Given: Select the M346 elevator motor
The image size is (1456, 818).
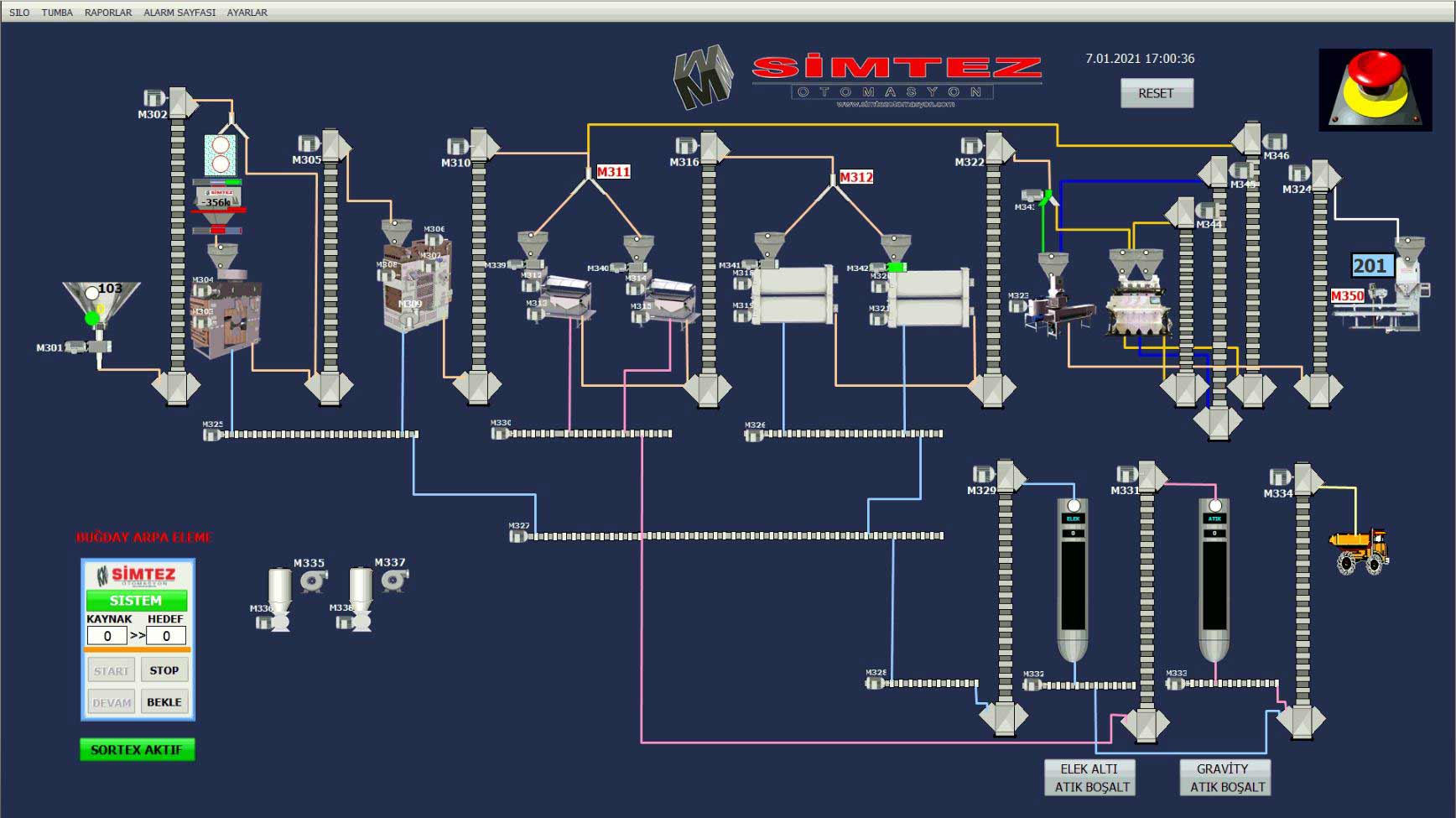Looking at the screenshot, I should (1275, 141).
